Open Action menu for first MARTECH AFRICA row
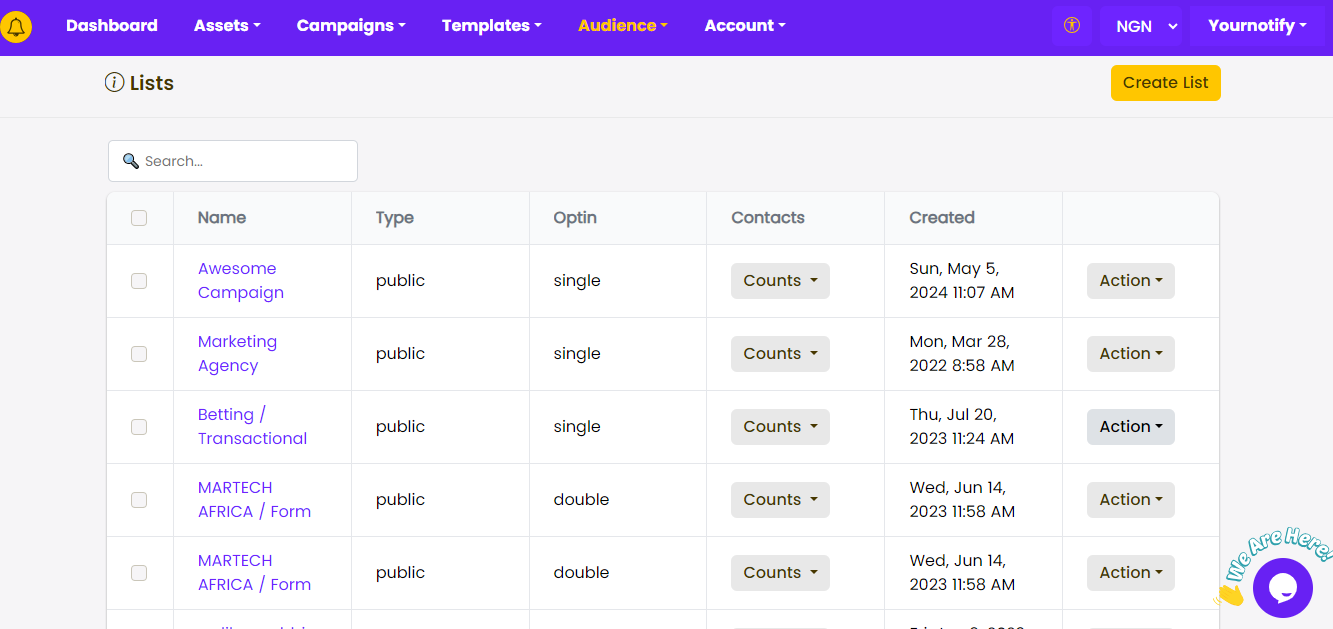 [1131, 500]
